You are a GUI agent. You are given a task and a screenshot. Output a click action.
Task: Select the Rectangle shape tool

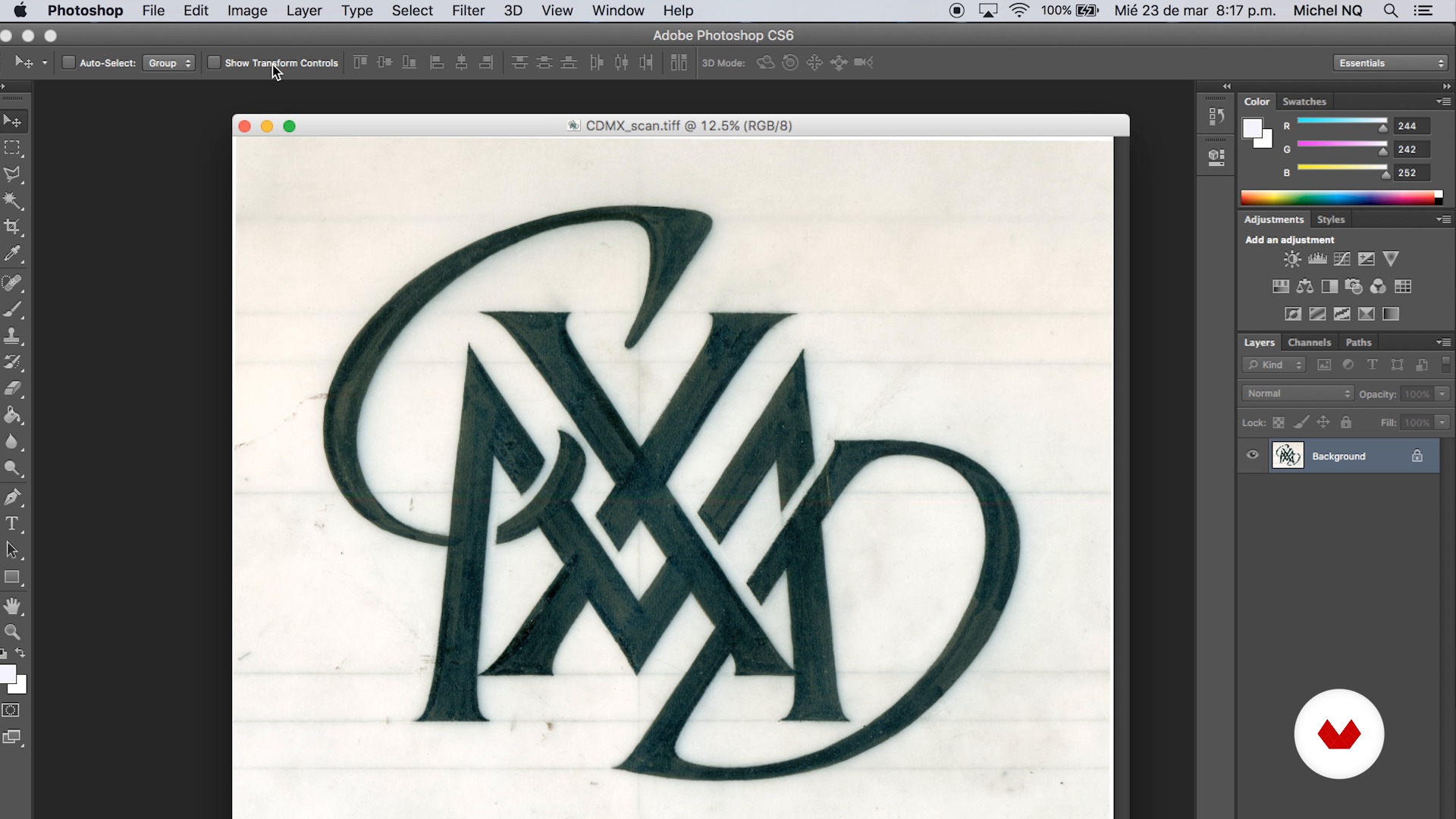click(12, 577)
